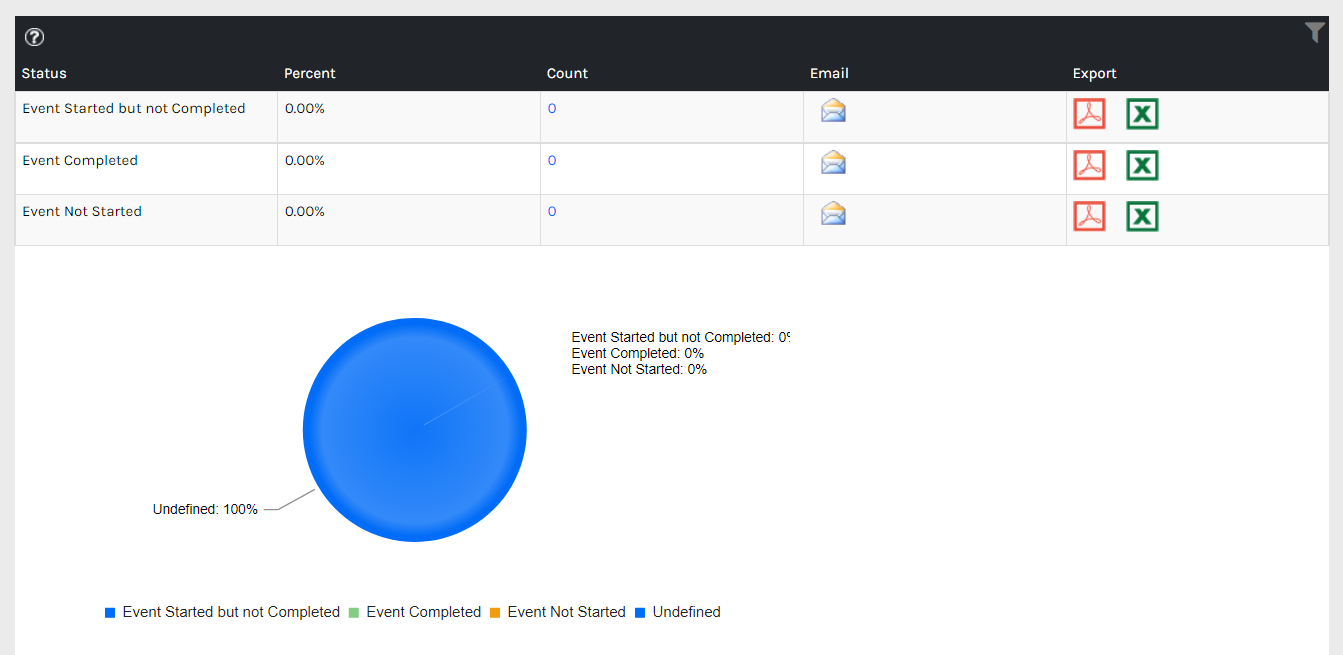The image size is (1343, 655).
Task: Click the Percent column header
Action: tap(310, 73)
